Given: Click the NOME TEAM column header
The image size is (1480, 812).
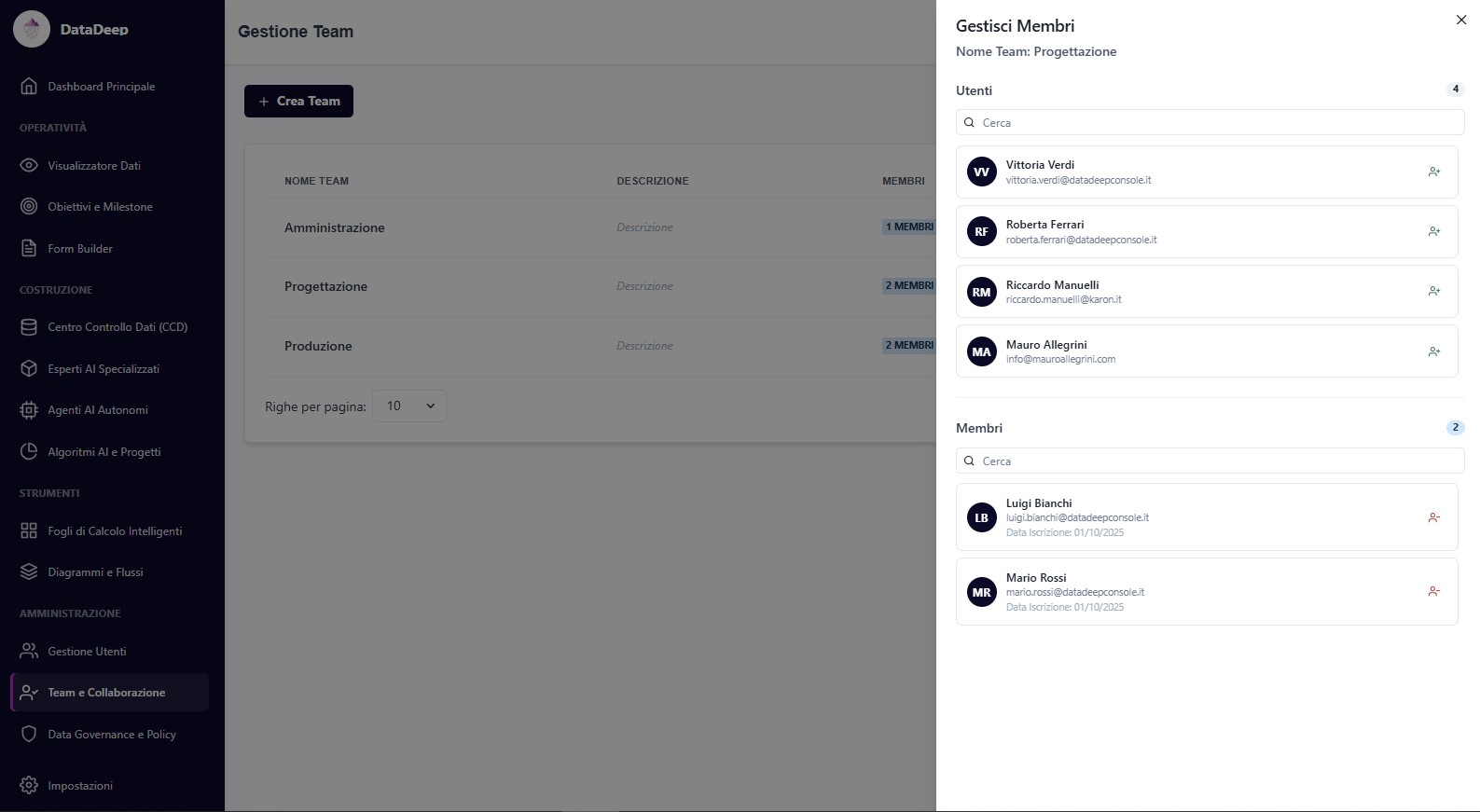Looking at the screenshot, I should 316,181.
